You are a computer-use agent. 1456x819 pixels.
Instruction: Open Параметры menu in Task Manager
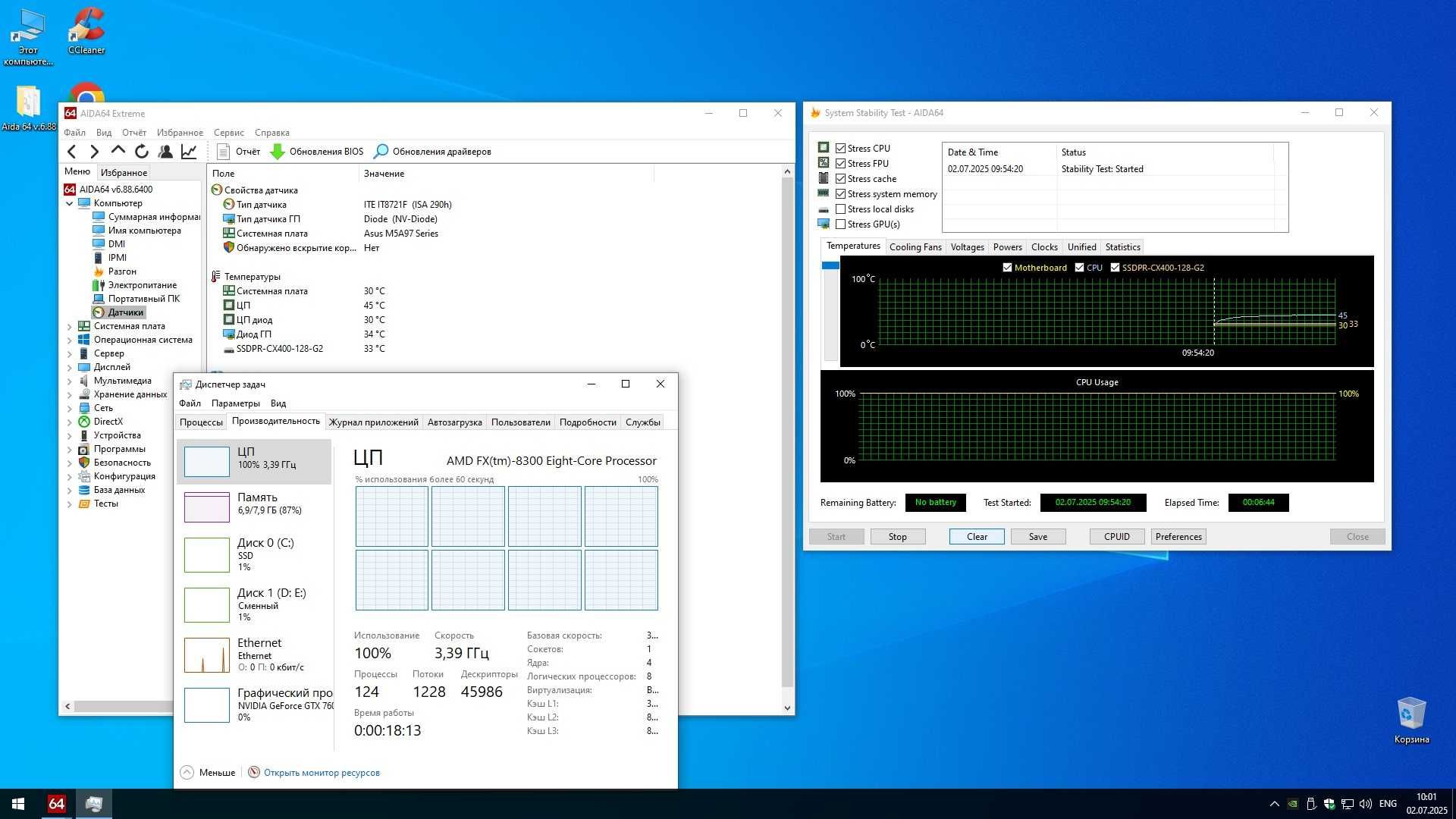[235, 403]
